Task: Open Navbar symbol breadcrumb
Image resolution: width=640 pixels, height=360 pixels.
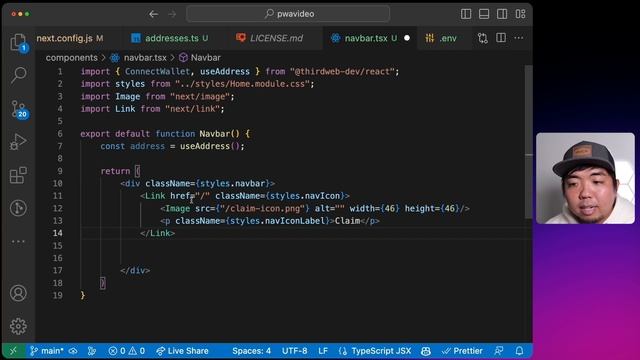Action: [206, 58]
